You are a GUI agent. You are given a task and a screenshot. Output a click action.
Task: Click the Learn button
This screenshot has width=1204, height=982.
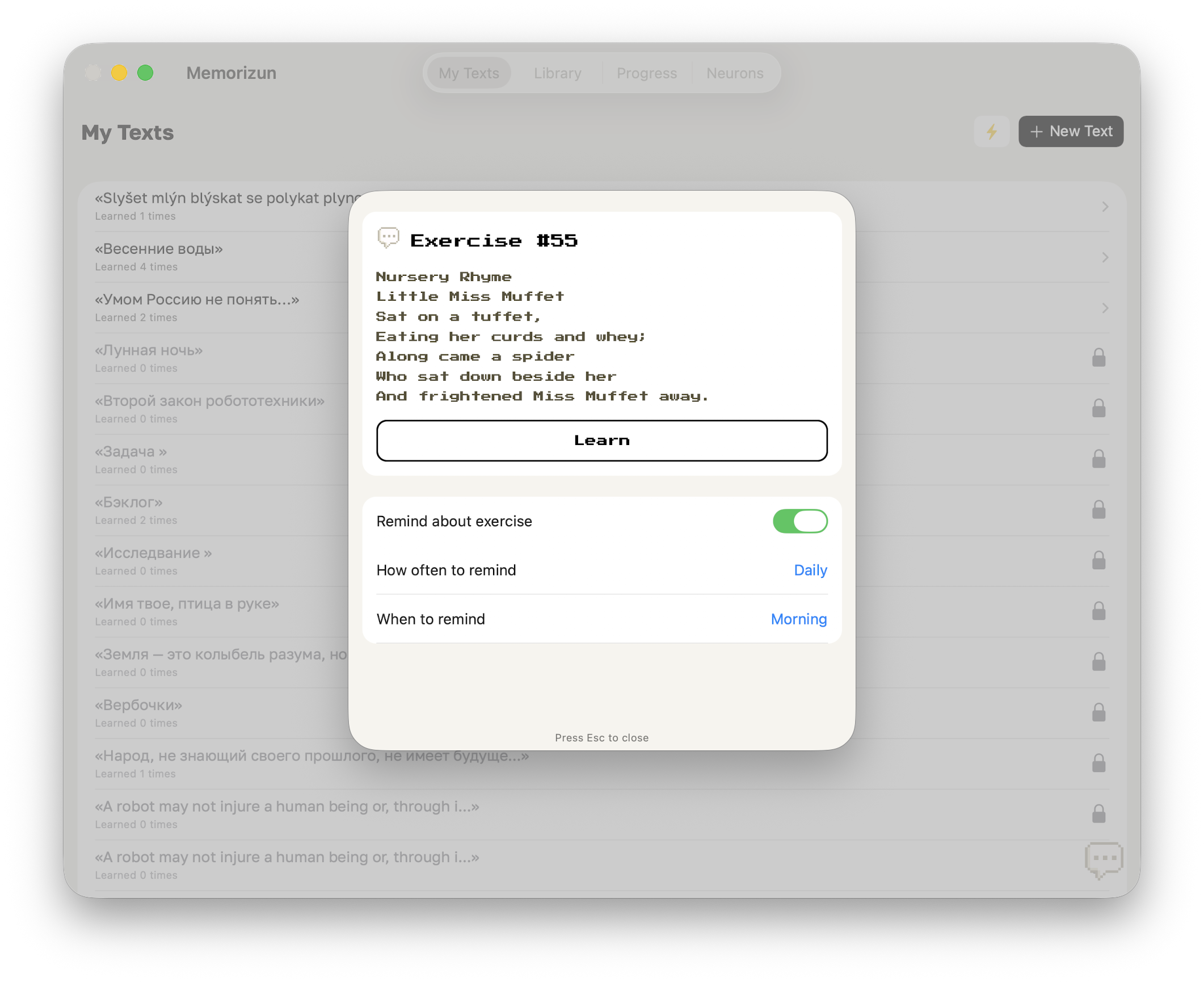[601, 440]
